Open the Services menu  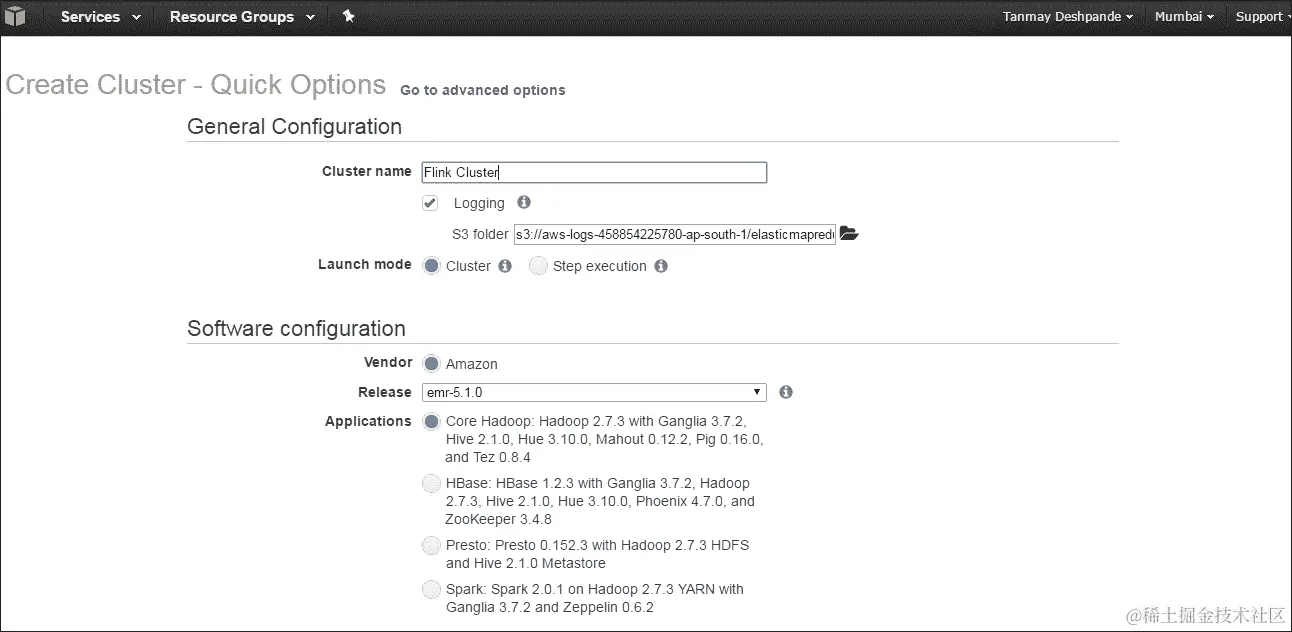point(100,17)
